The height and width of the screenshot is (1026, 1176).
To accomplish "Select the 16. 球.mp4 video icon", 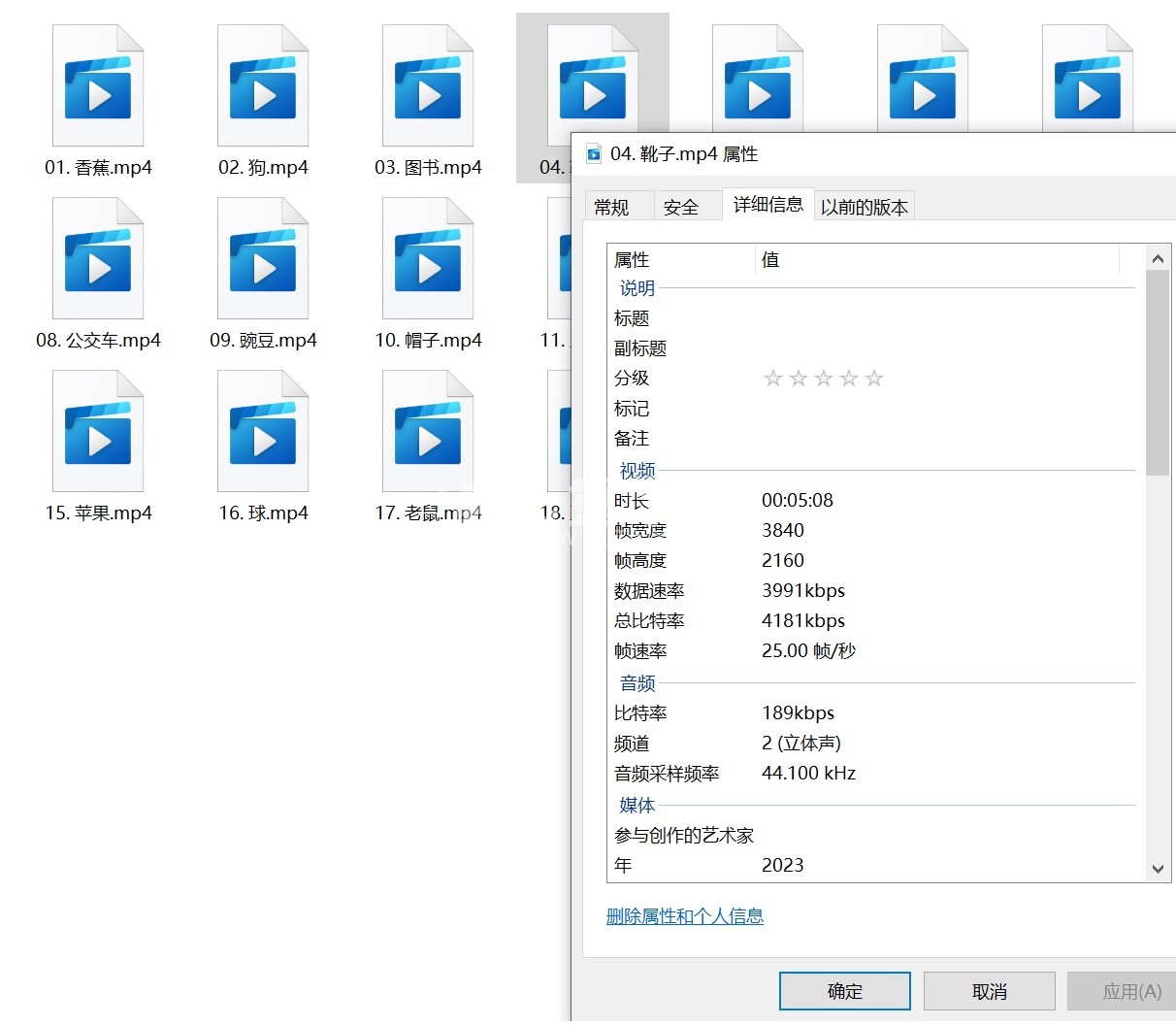I will tap(263, 433).
